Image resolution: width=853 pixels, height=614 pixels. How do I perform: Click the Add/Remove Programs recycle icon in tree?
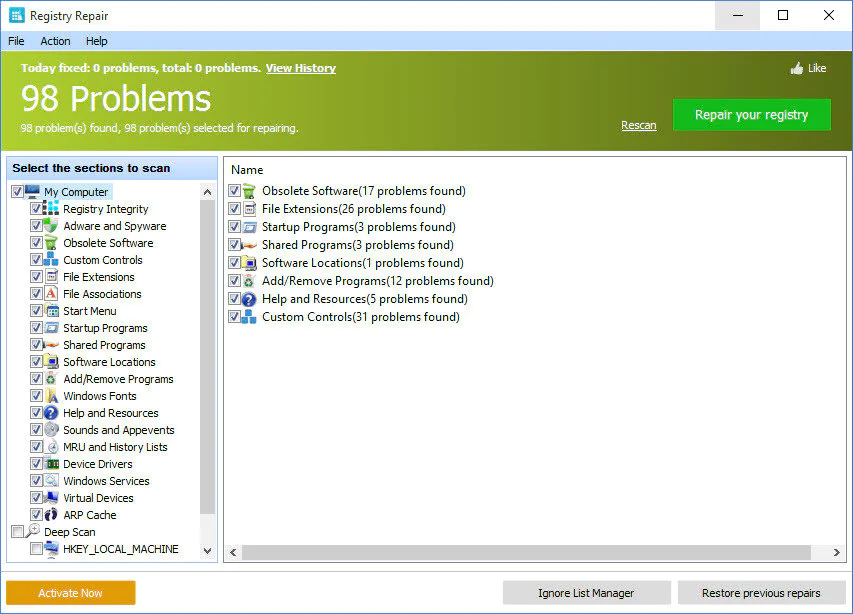[51, 379]
